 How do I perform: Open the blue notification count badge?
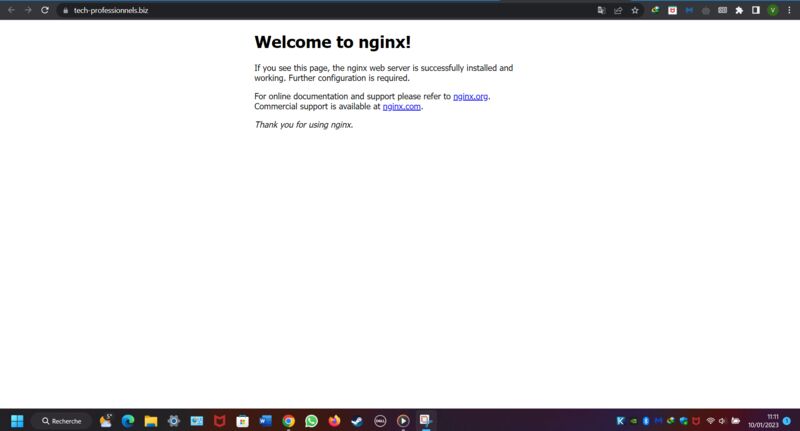click(x=787, y=421)
